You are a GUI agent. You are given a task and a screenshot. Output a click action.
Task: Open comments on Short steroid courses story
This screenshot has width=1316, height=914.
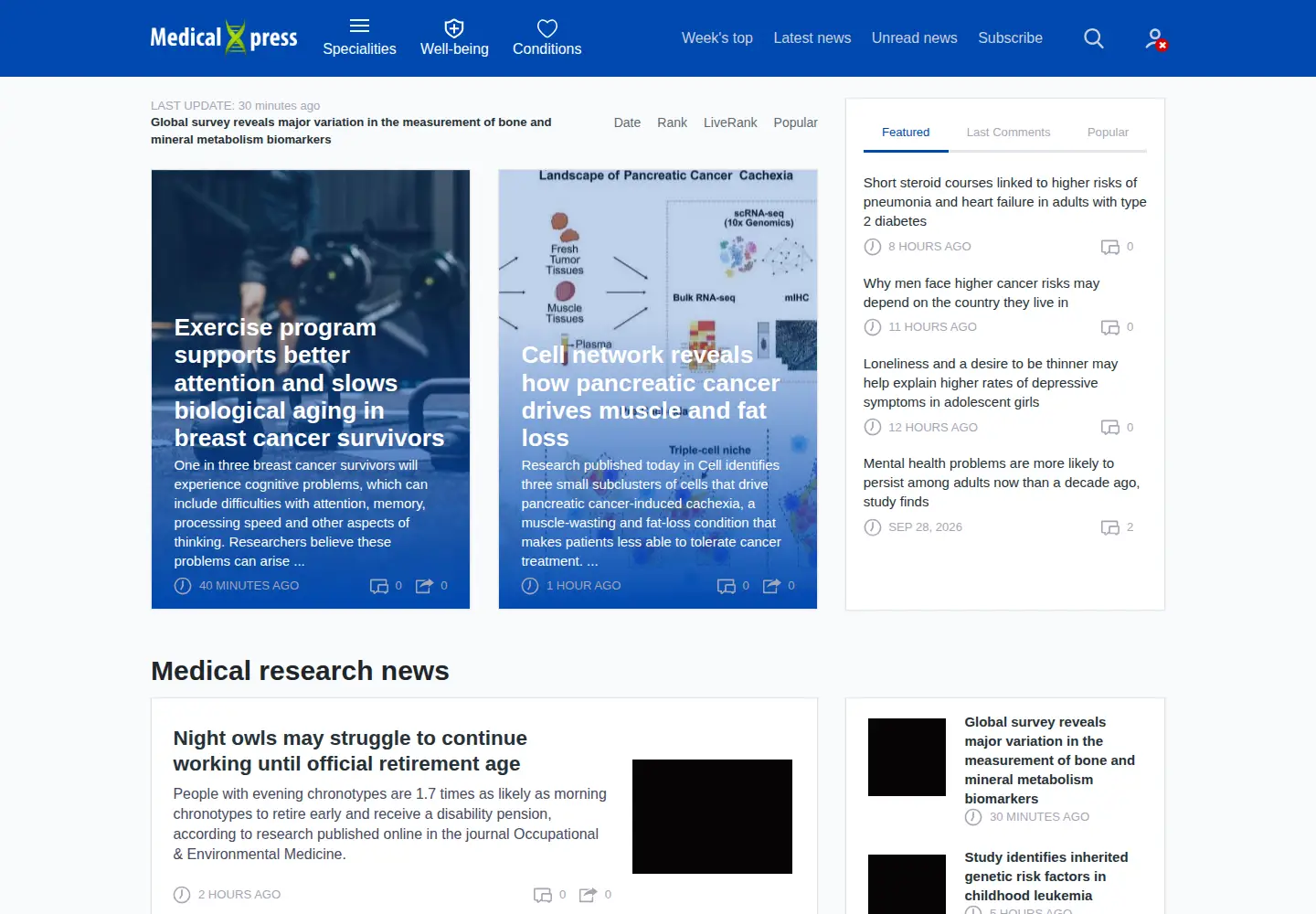tap(1110, 247)
